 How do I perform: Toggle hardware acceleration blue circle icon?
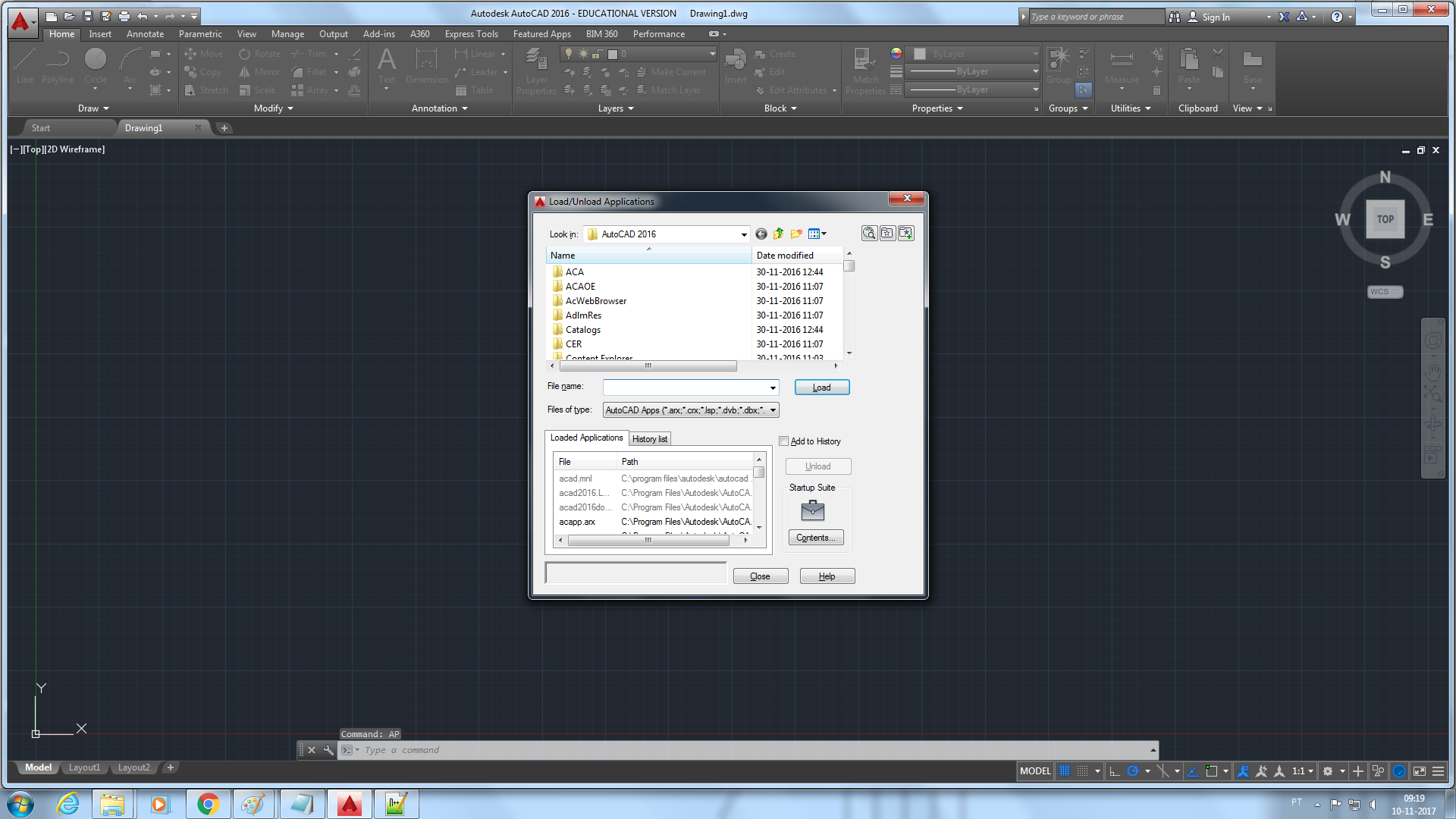pyautogui.click(x=1399, y=771)
